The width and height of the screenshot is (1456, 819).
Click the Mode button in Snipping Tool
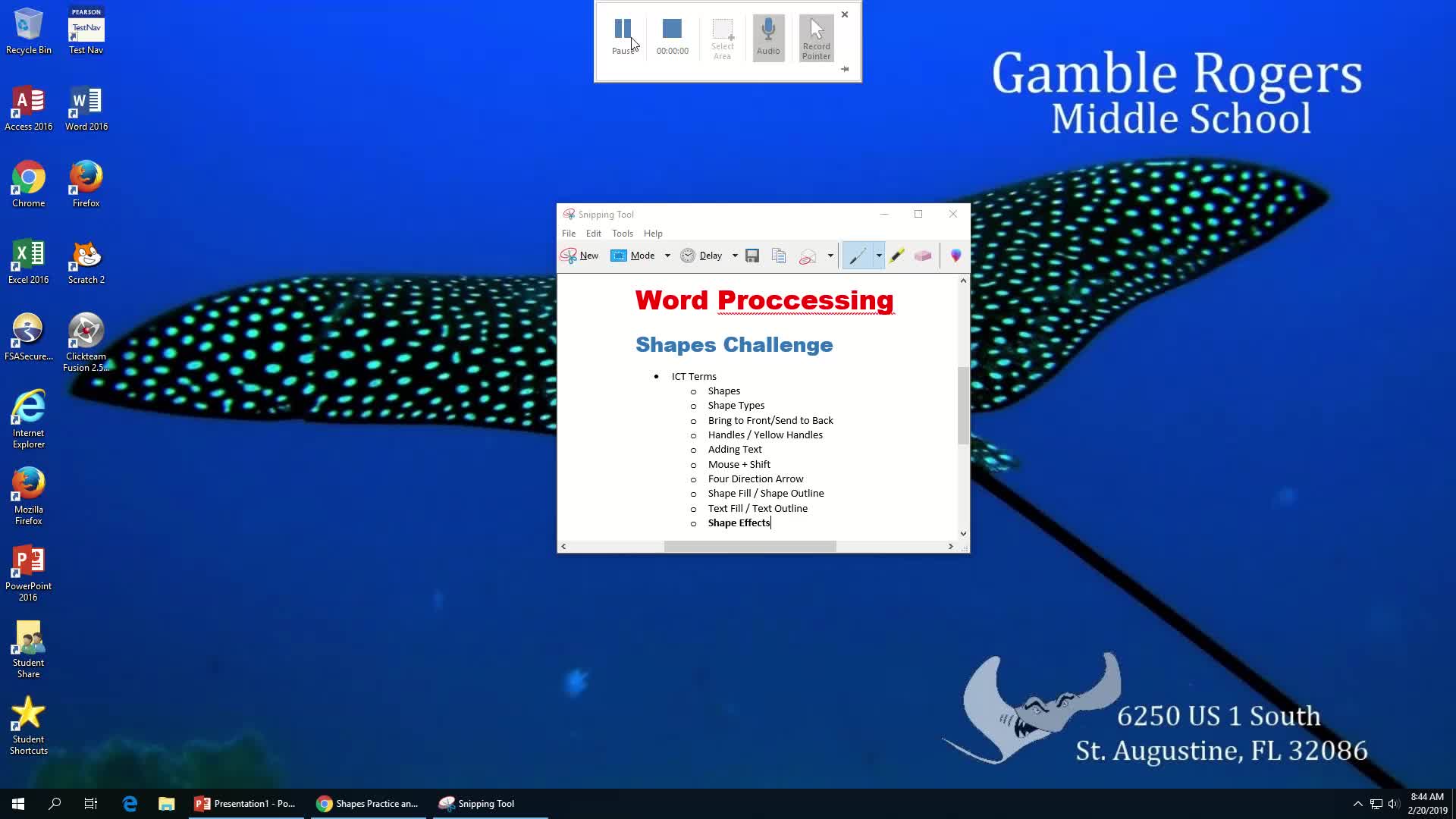tap(634, 256)
